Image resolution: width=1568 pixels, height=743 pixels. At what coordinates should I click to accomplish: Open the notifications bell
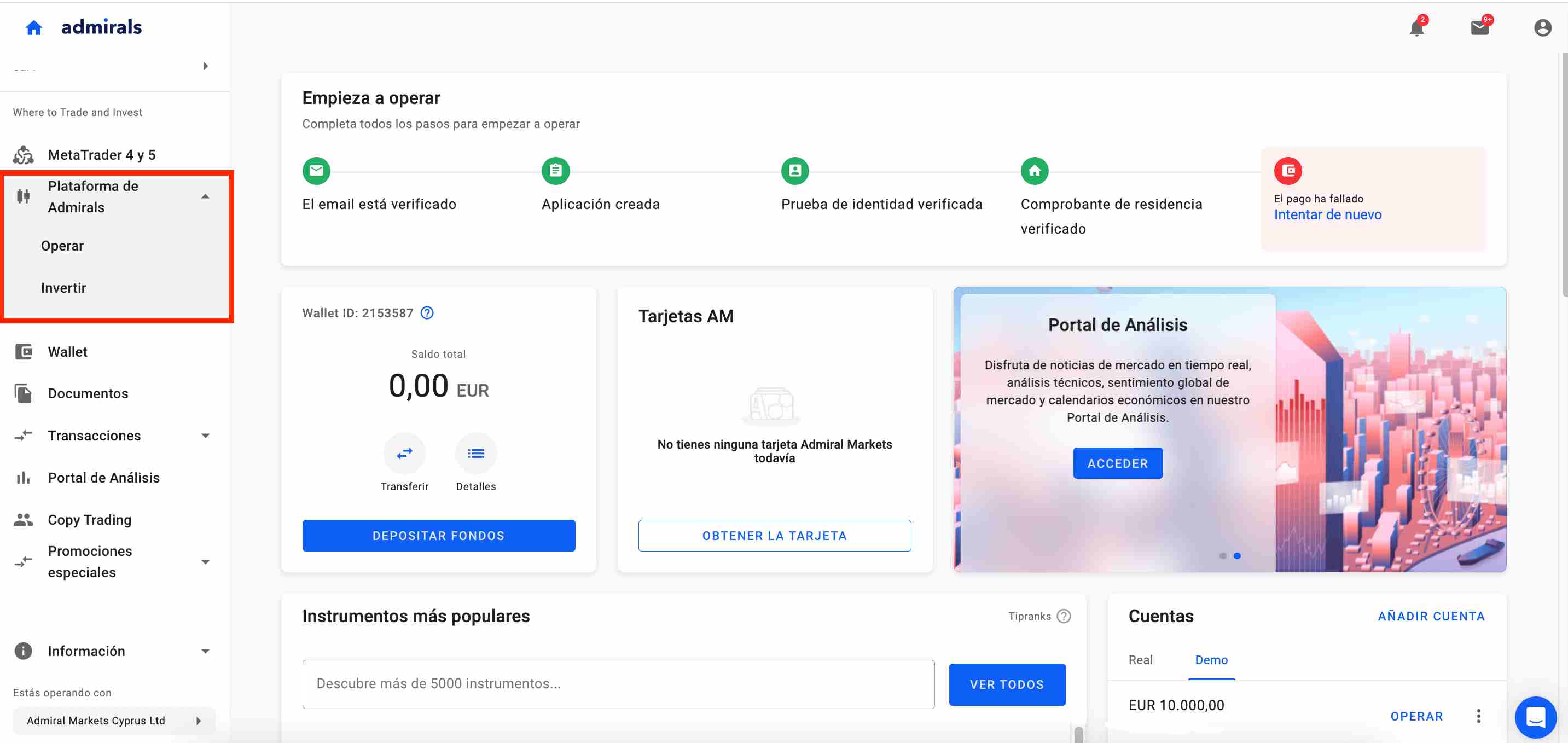coord(1416,28)
